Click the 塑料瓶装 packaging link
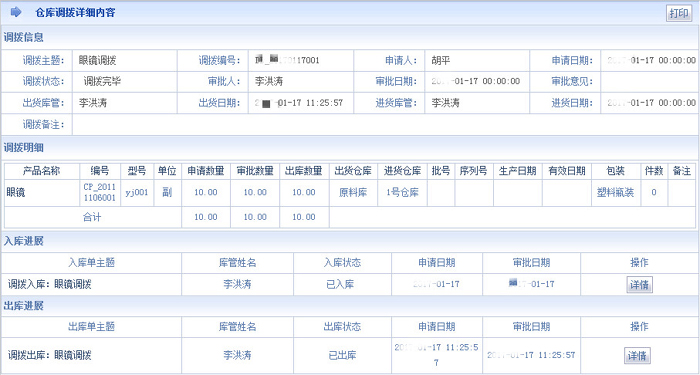Image resolution: width=700 pixels, height=375 pixels. click(x=615, y=192)
